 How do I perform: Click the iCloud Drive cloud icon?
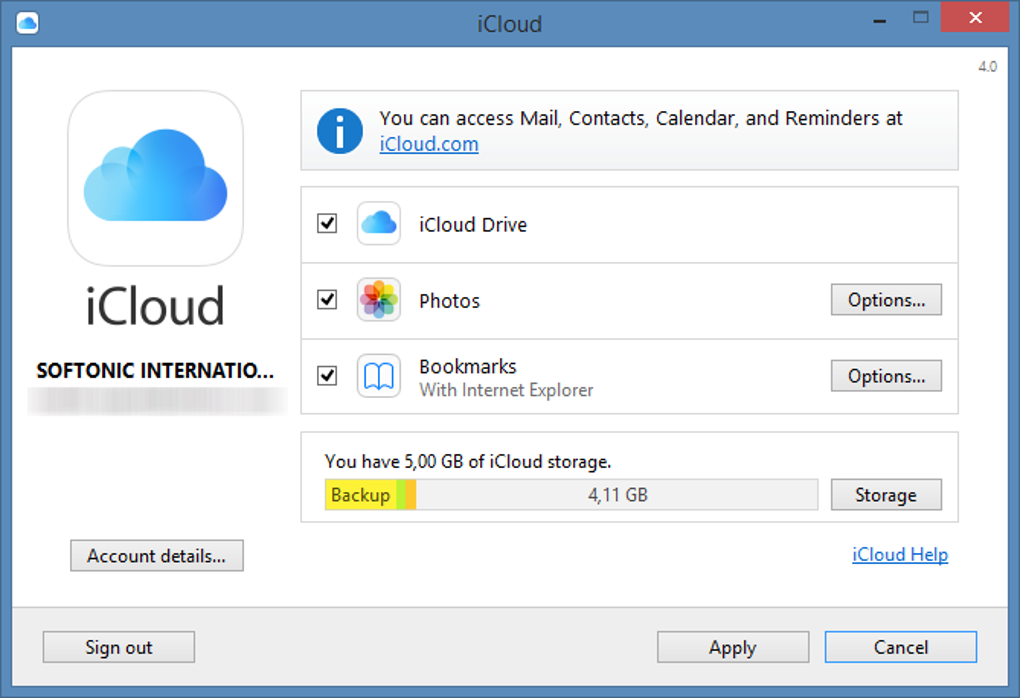(x=379, y=224)
